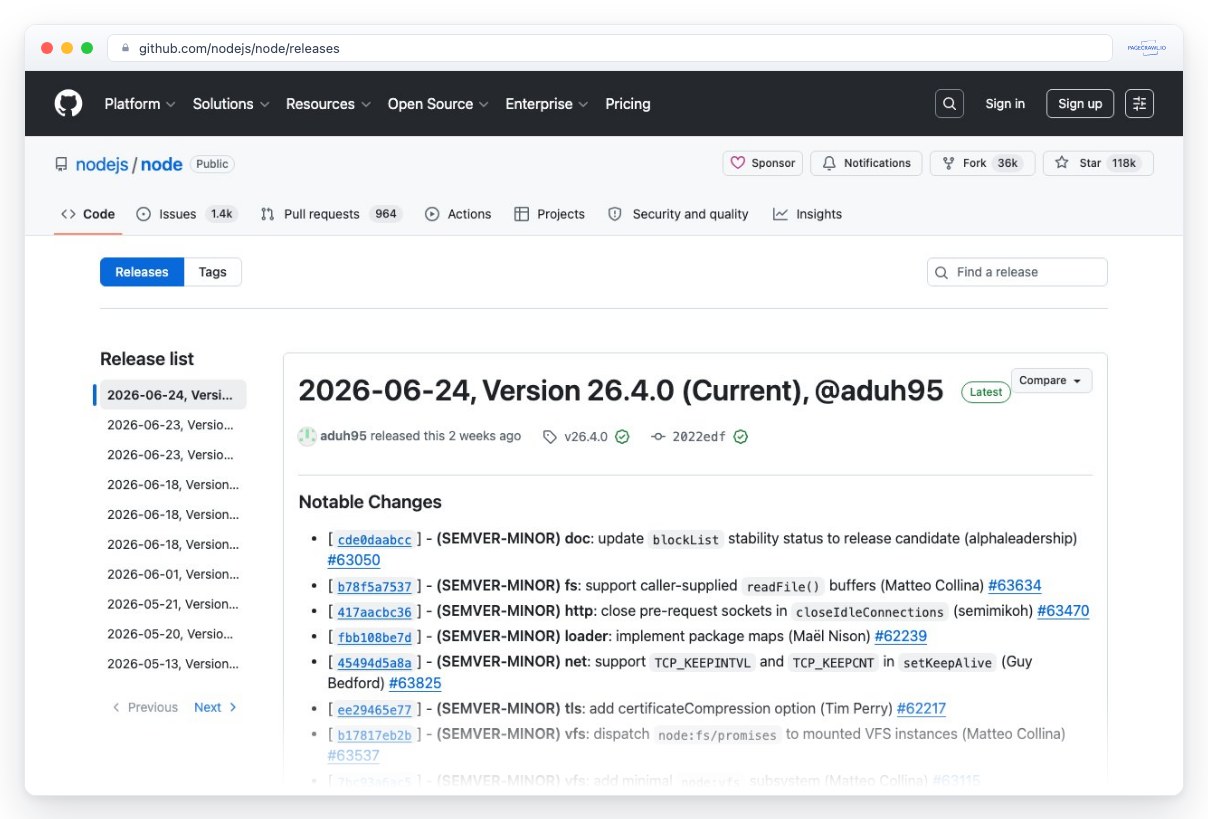Image resolution: width=1208 pixels, height=819 pixels.
Task: Expand the Open Source menu
Action: [438, 104]
